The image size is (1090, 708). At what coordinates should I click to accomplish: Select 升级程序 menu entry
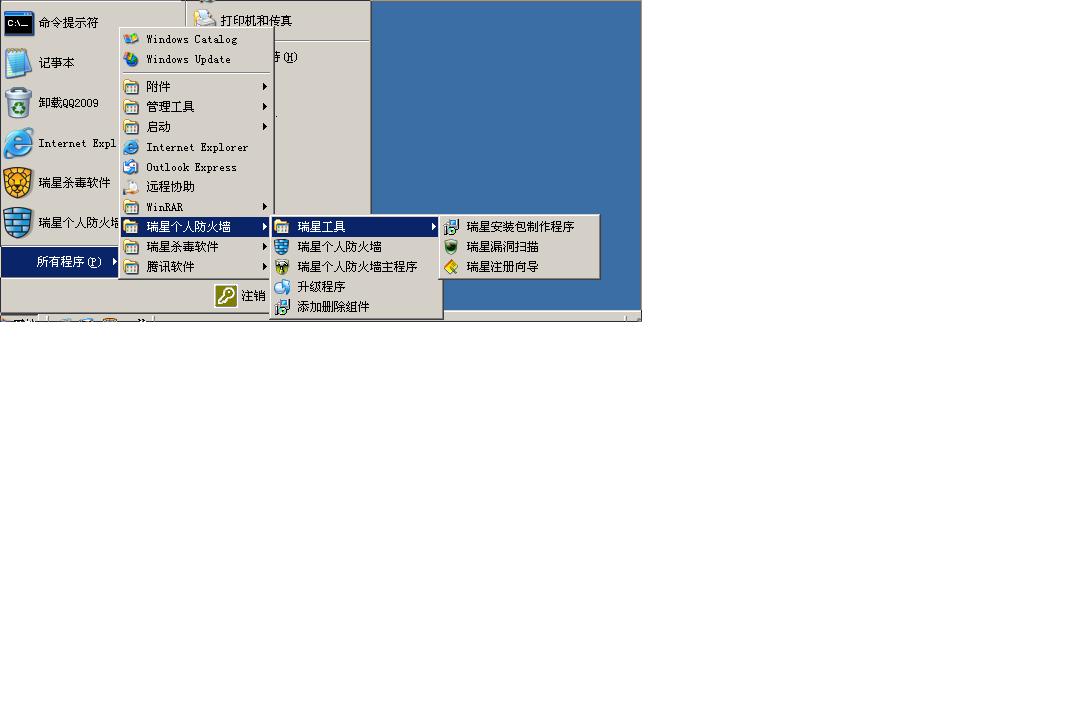[x=356, y=287]
